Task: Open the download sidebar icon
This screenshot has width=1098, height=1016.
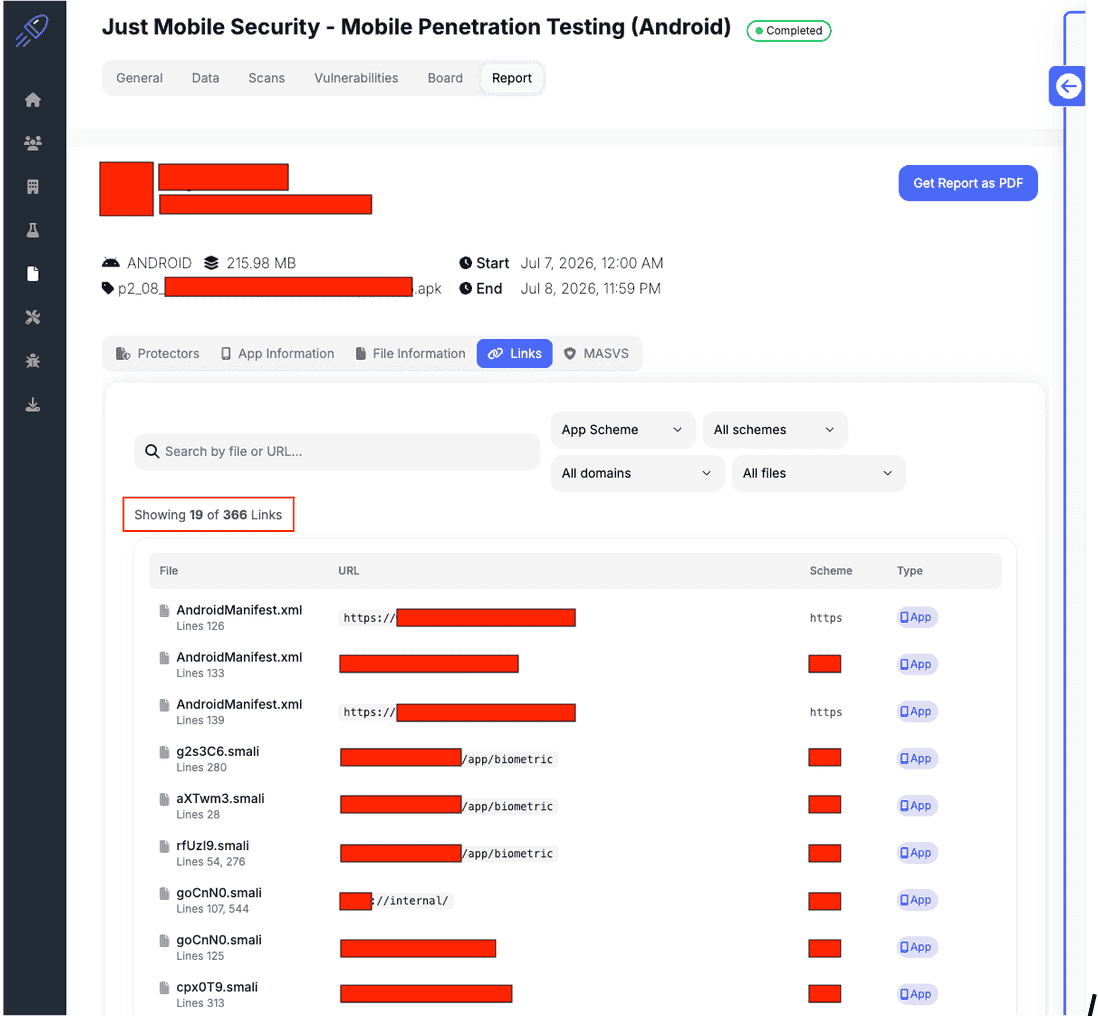Action: [33, 405]
